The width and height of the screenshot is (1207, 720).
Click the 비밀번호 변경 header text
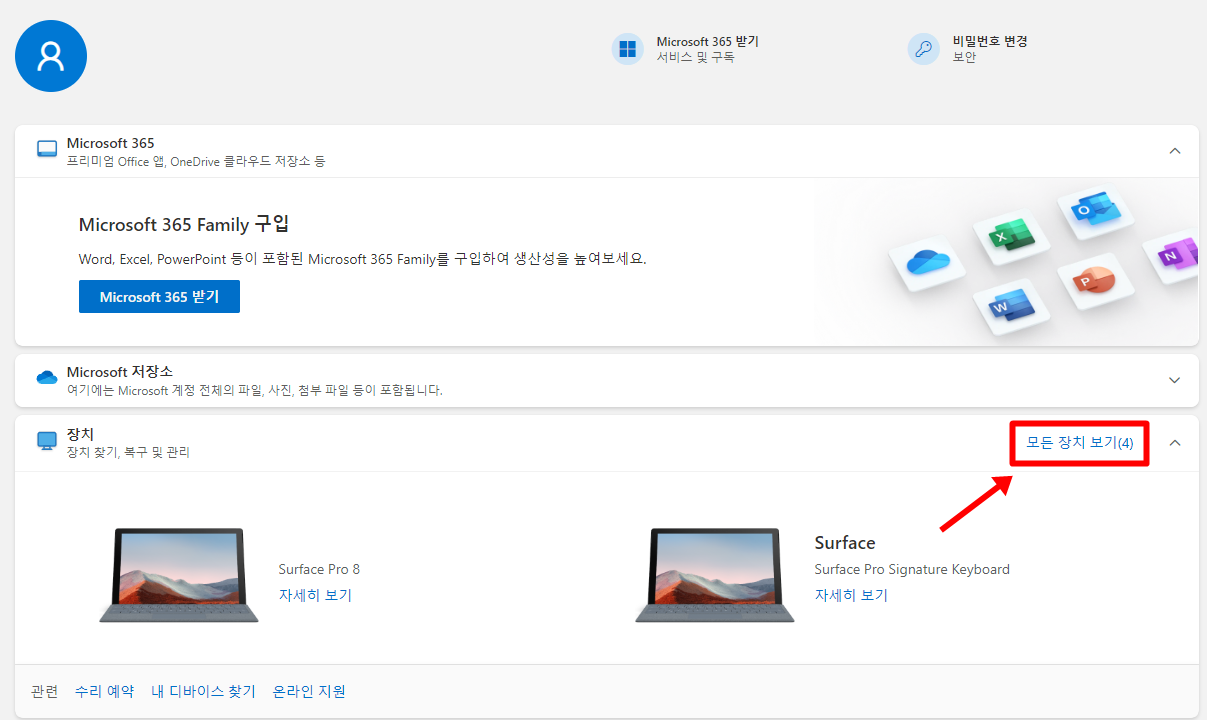990,42
